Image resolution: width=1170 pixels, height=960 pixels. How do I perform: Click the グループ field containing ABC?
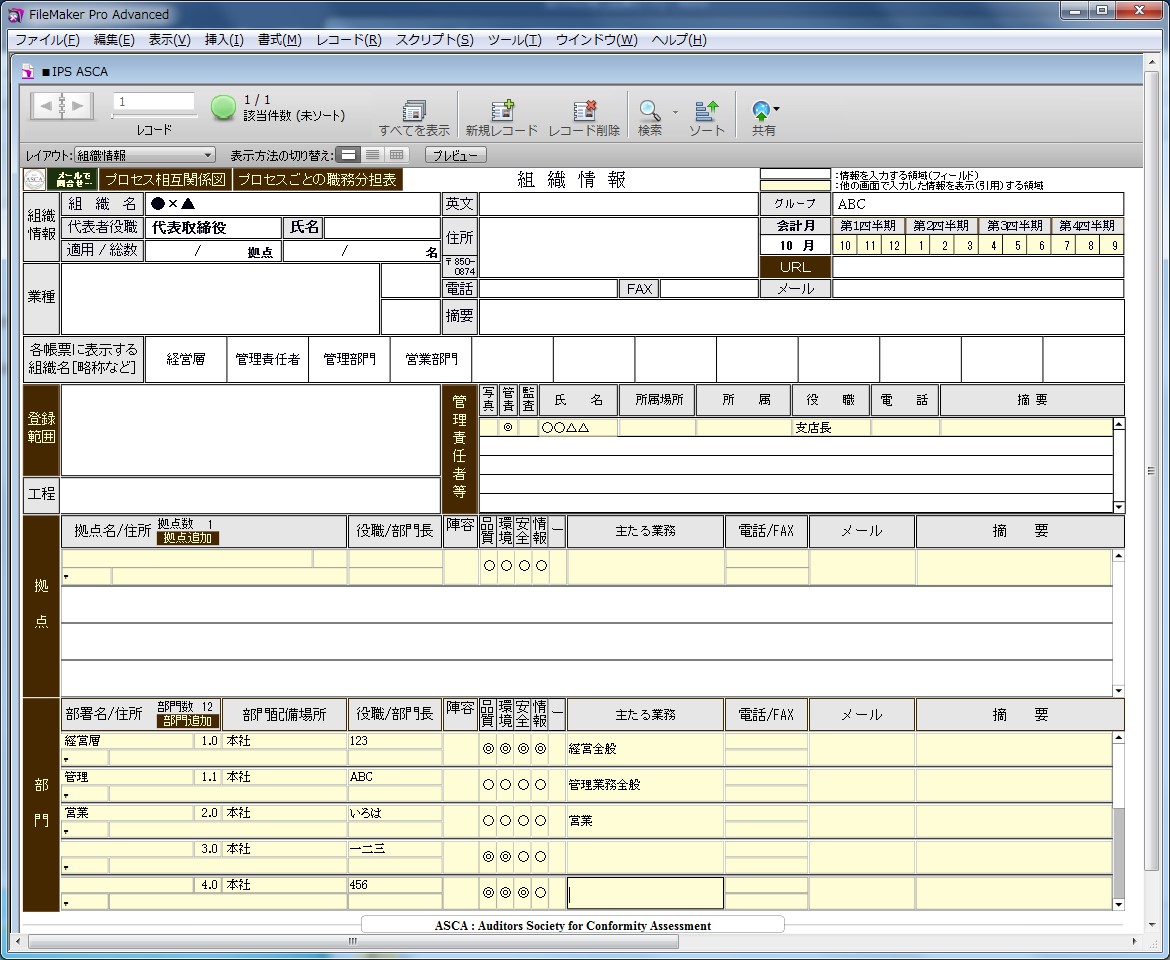(x=978, y=204)
